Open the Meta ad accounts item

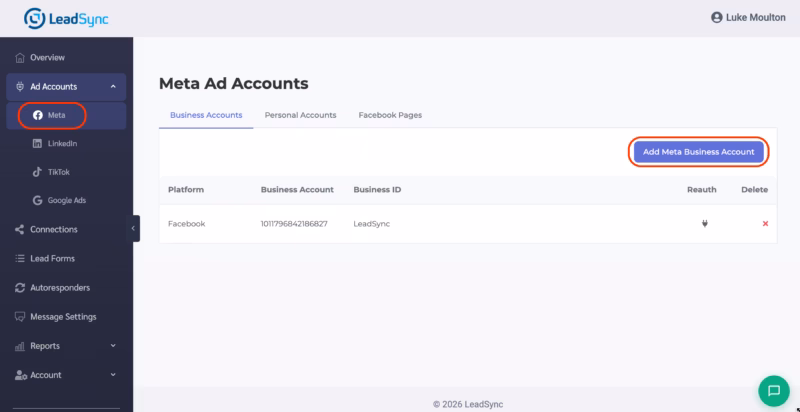click(56, 115)
